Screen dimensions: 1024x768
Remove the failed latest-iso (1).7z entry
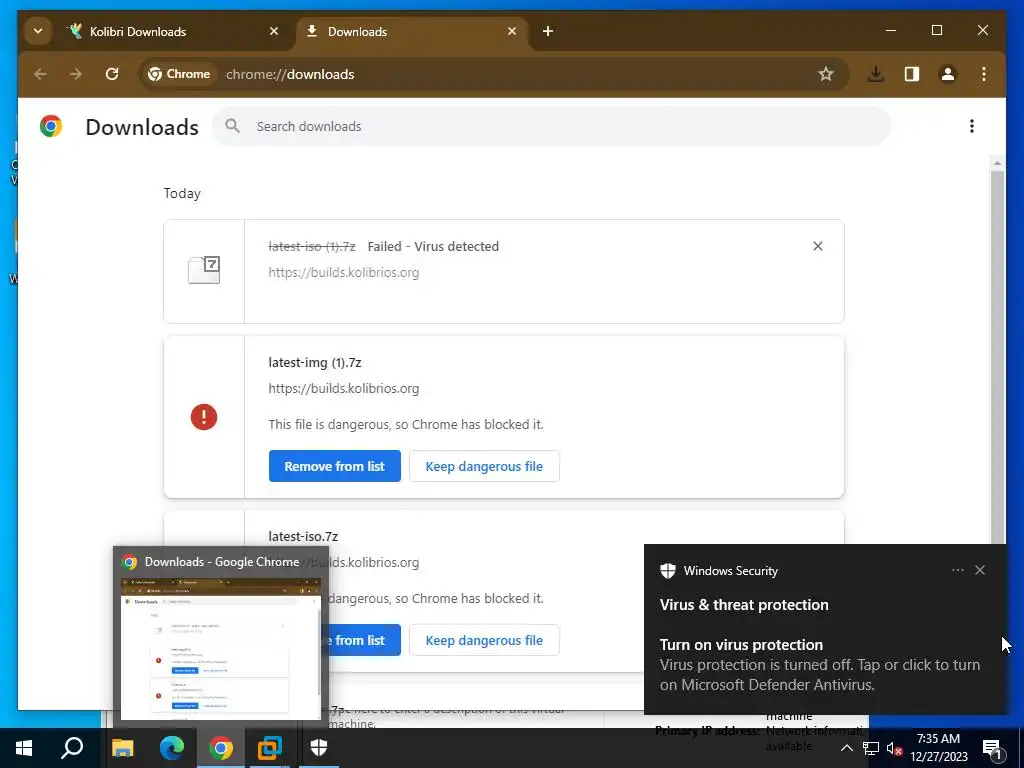818,246
